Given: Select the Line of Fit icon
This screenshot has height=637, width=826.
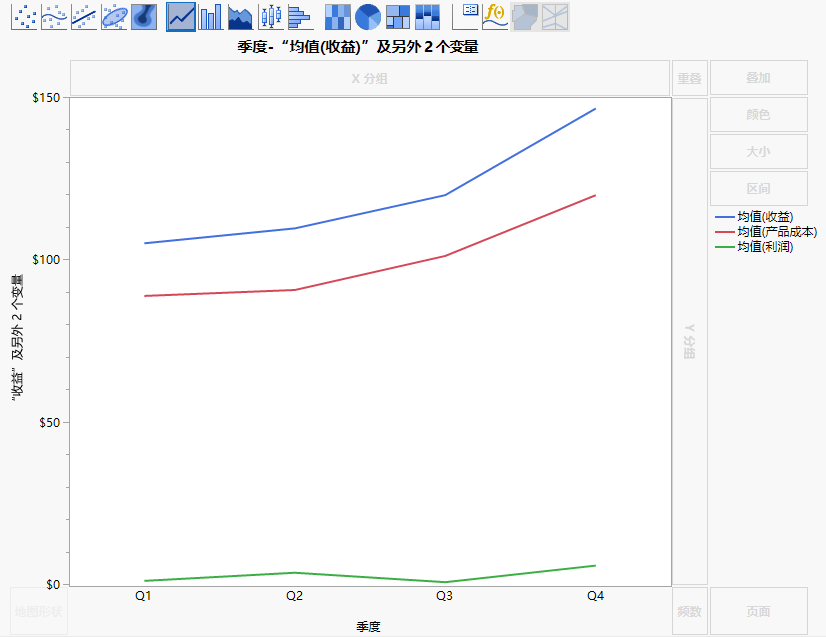Looking at the screenshot, I should pos(84,17).
